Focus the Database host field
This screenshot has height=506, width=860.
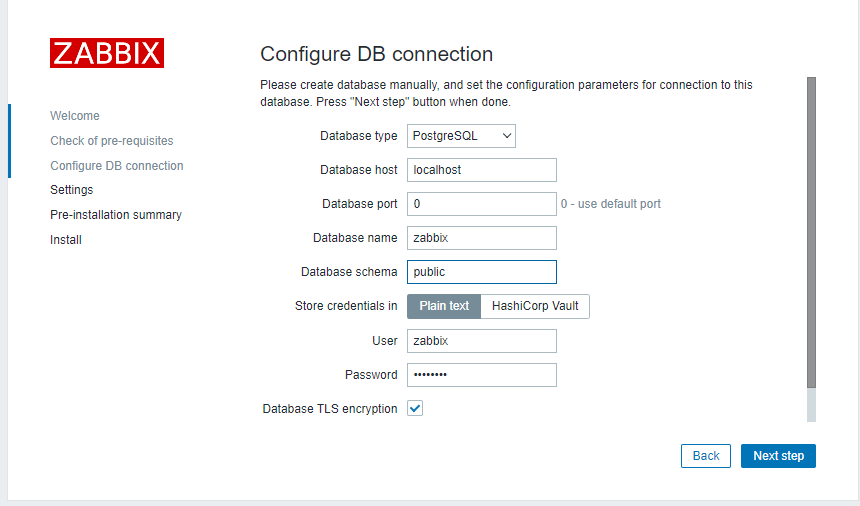click(481, 170)
